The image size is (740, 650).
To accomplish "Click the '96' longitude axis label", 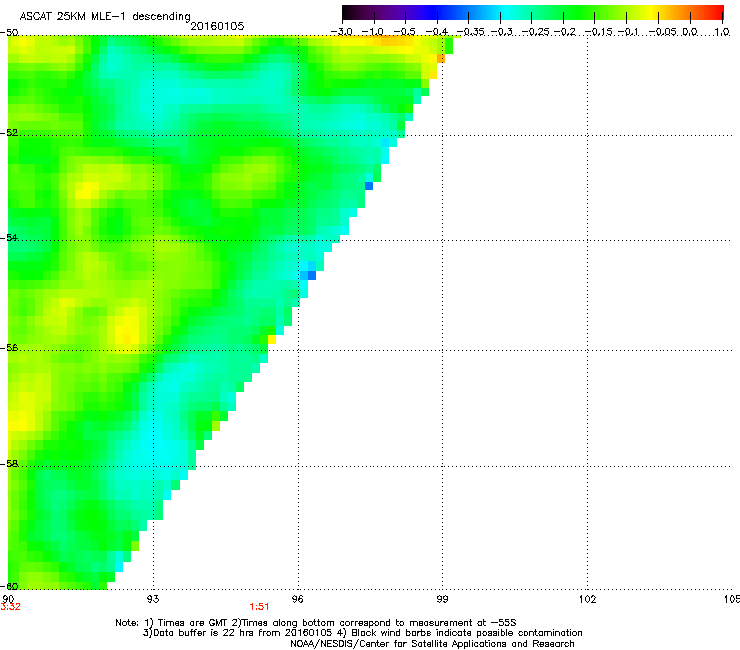I will (298, 599).
